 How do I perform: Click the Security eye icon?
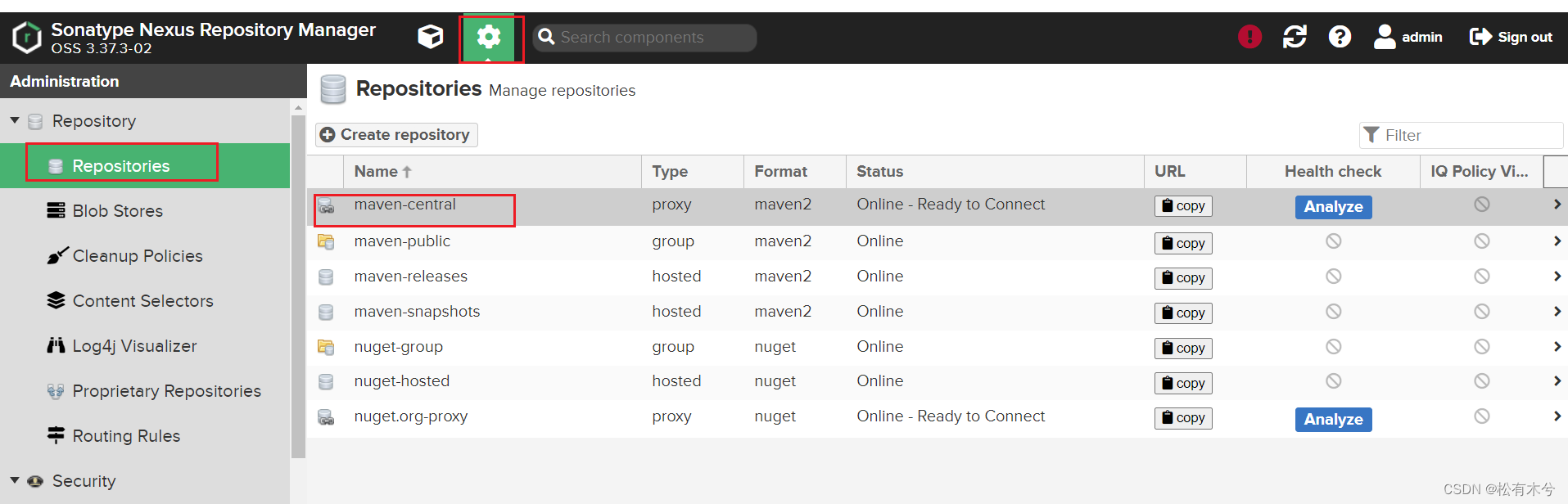[35, 481]
